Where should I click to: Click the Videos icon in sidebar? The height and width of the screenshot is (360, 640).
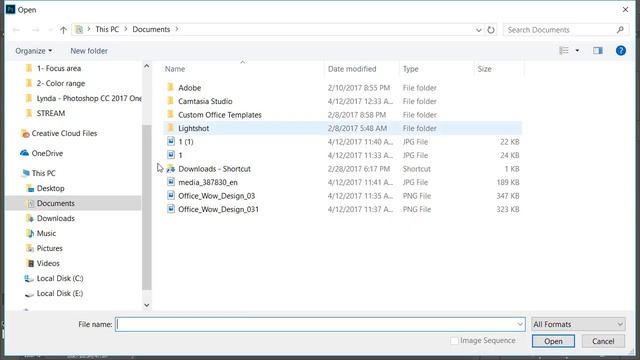(x=30, y=263)
